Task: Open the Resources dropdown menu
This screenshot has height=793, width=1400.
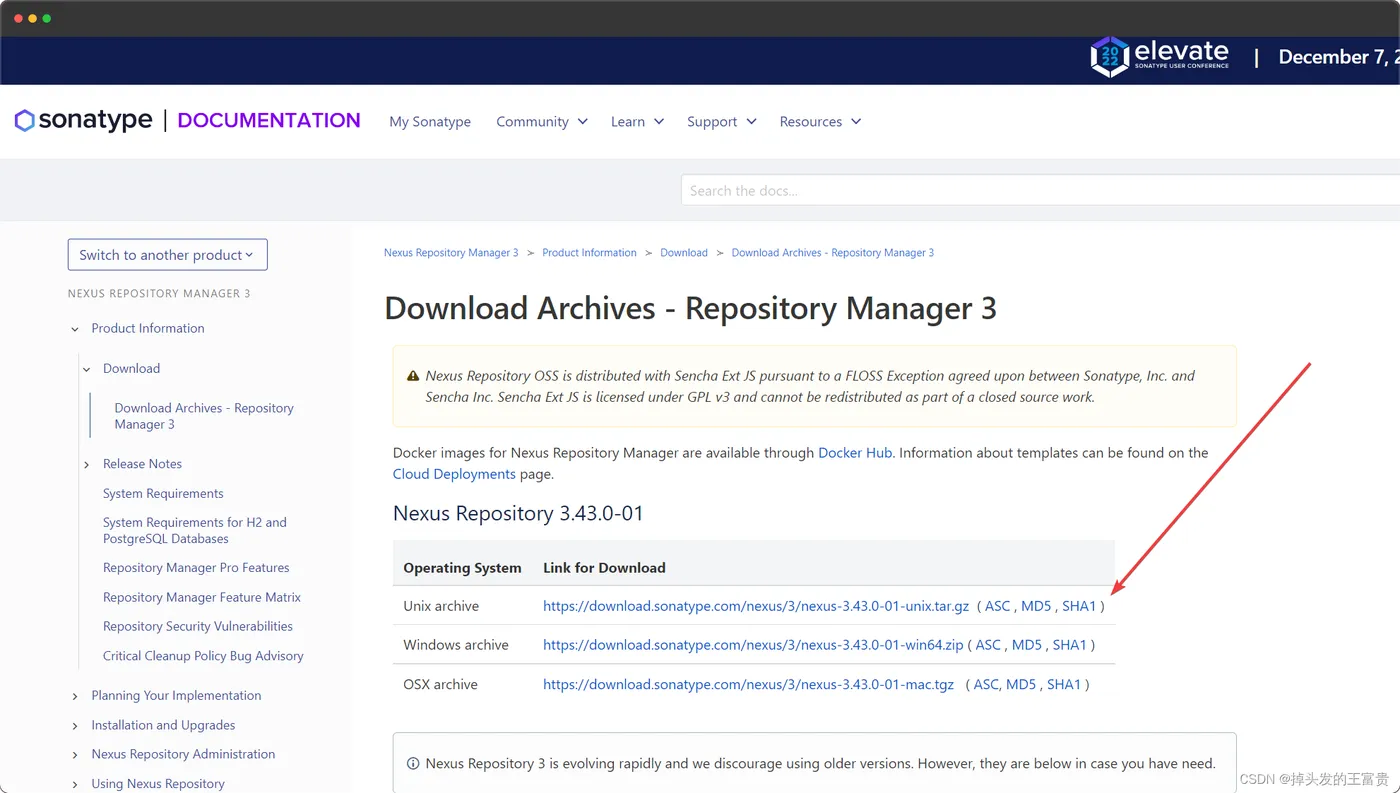Action: click(x=821, y=121)
